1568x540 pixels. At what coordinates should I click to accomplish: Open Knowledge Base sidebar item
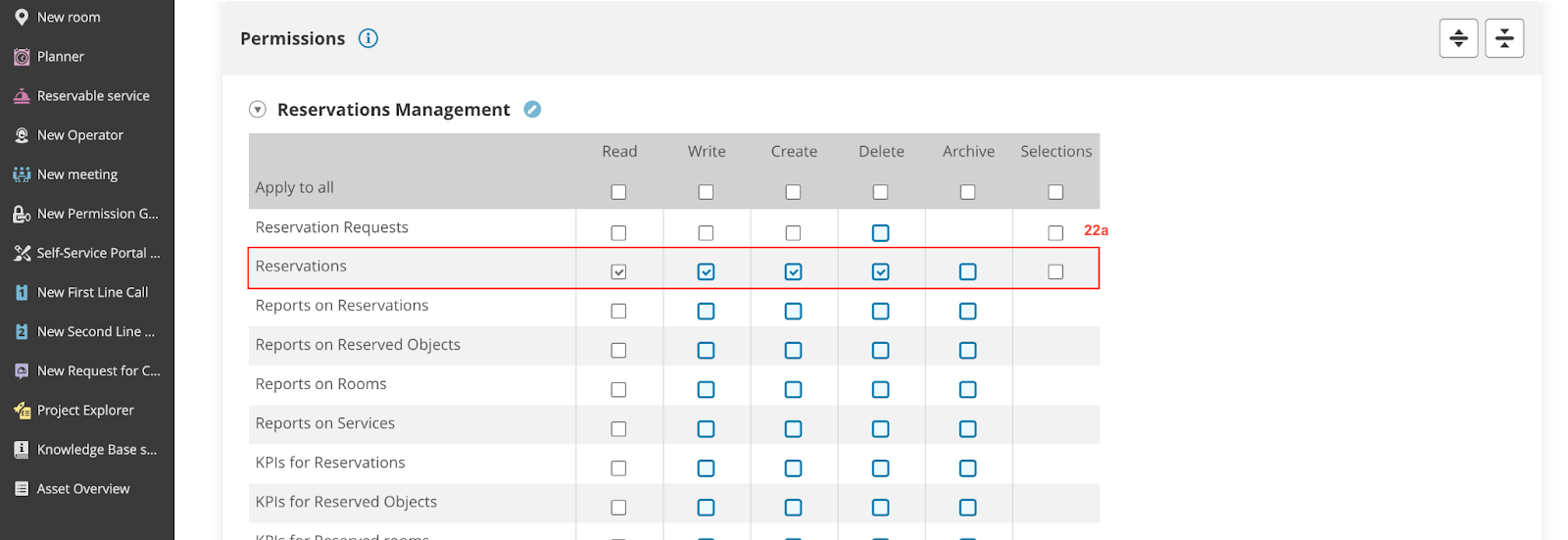96,450
